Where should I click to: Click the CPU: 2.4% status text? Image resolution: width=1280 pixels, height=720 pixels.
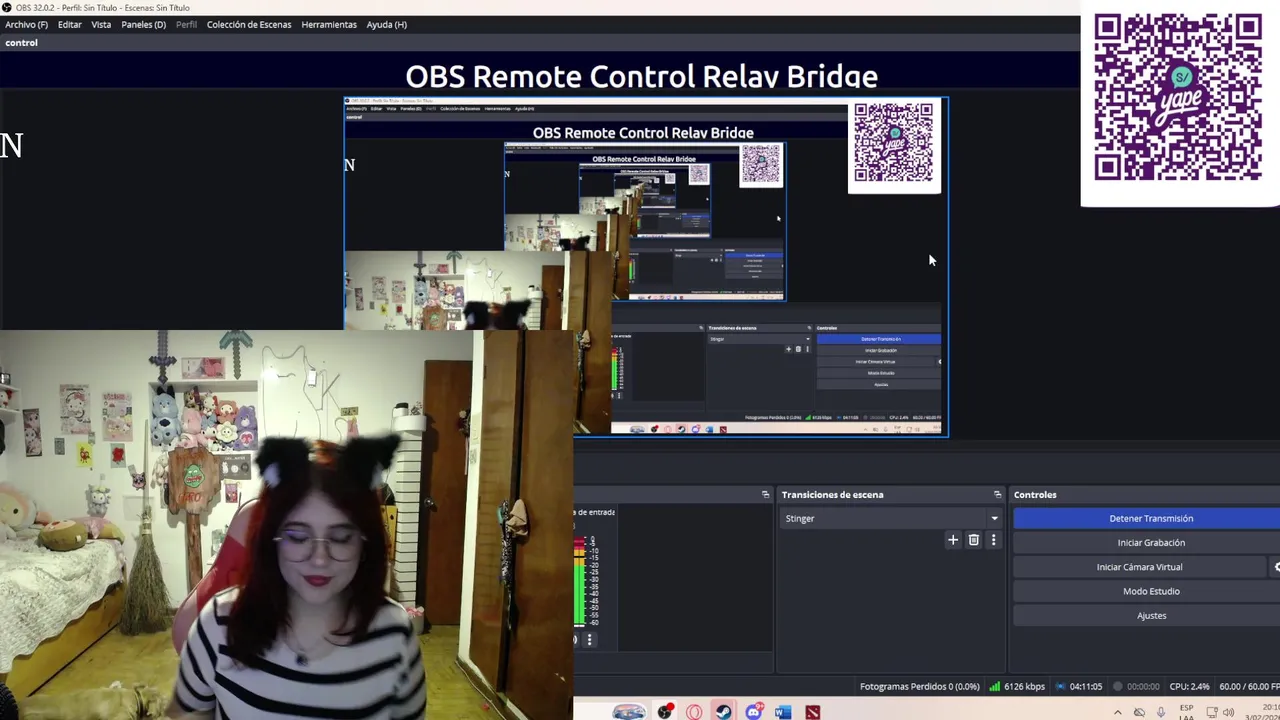point(1190,686)
